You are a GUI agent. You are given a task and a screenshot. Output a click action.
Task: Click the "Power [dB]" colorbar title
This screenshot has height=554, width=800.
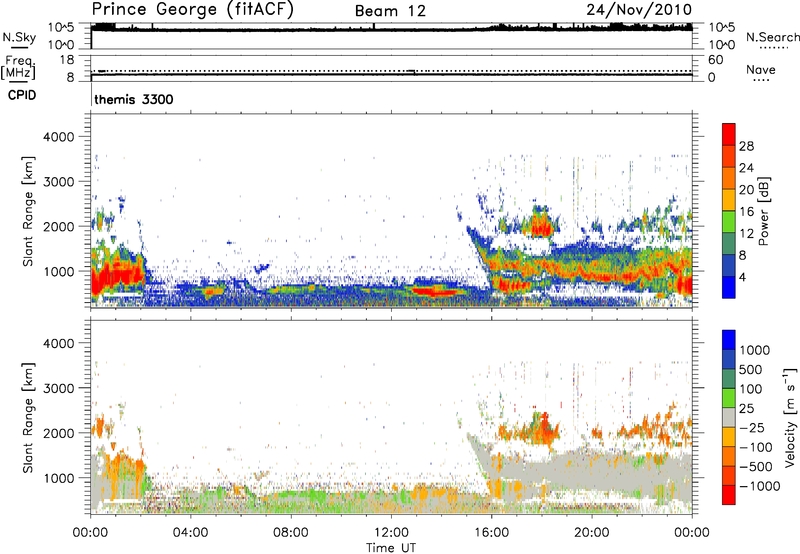click(x=764, y=211)
